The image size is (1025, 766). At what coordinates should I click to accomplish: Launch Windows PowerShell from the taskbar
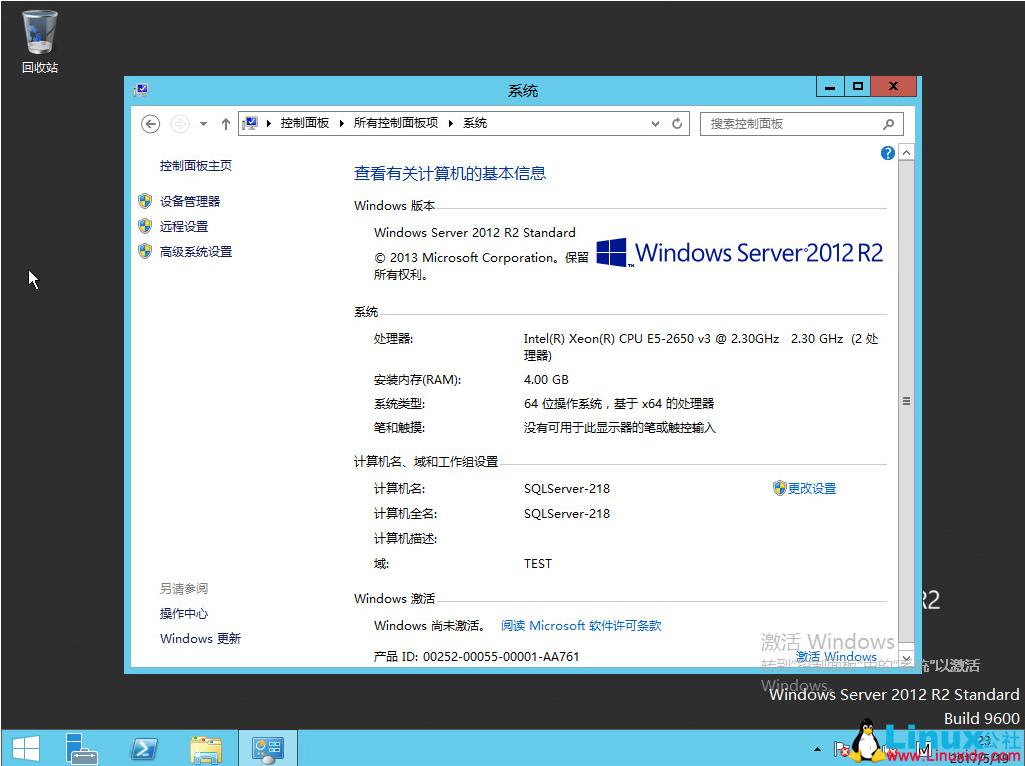point(143,748)
